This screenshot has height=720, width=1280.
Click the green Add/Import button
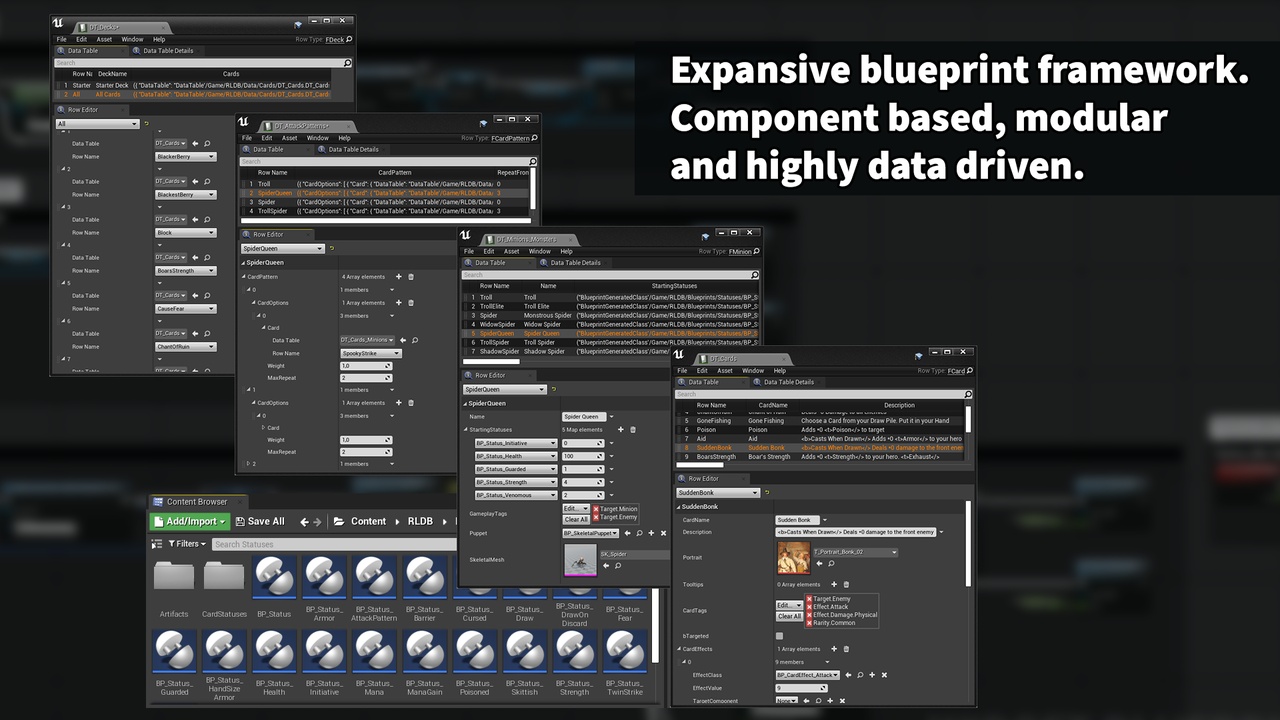tap(190, 521)
